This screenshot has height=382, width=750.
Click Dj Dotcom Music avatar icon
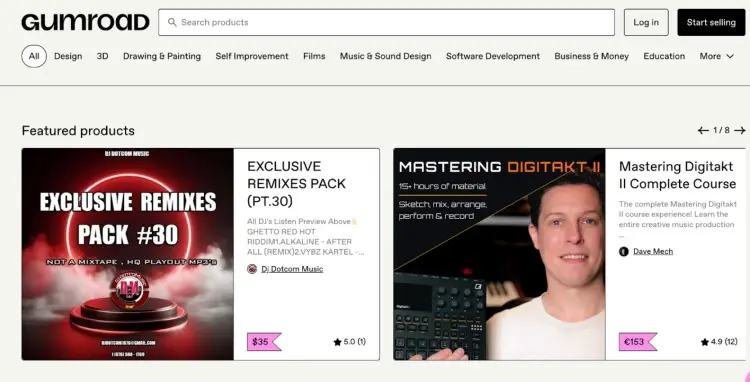pyautogui.click(x=252, y=269)
